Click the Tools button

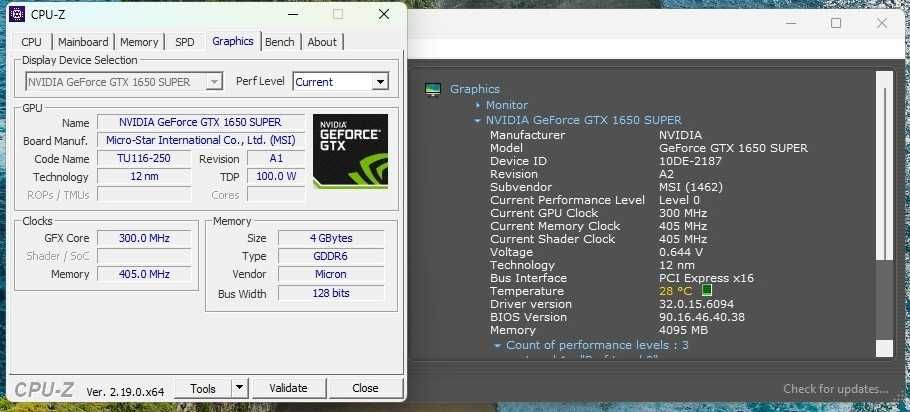203,388
